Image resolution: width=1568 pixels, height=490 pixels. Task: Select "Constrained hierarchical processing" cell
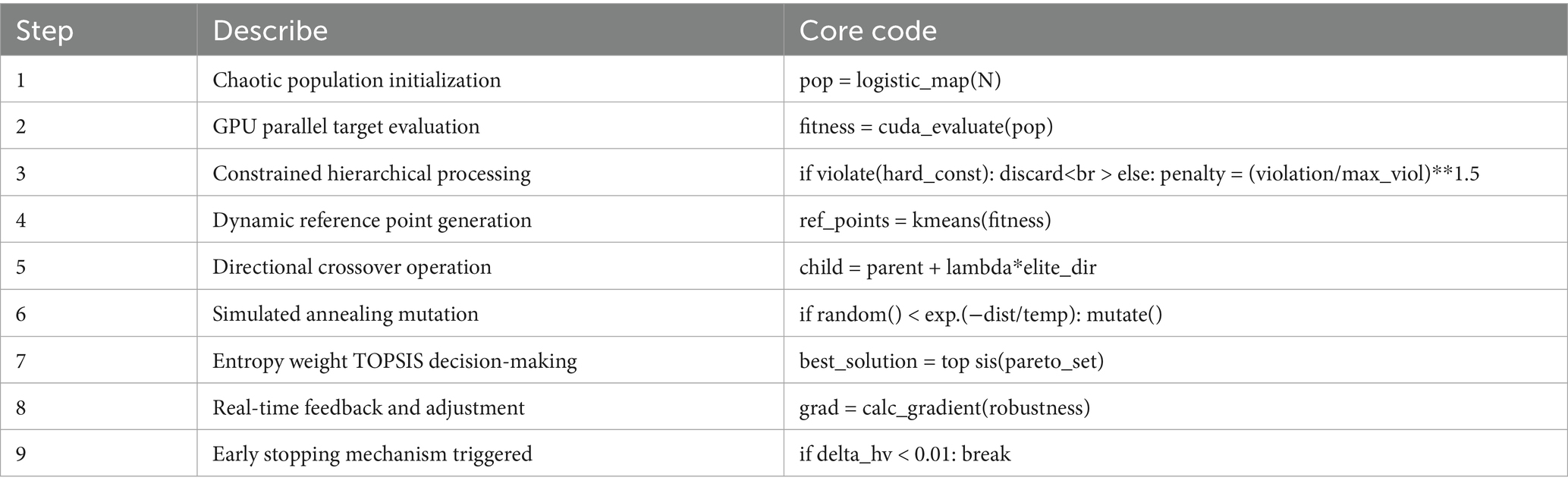click(x=372, y=174)
